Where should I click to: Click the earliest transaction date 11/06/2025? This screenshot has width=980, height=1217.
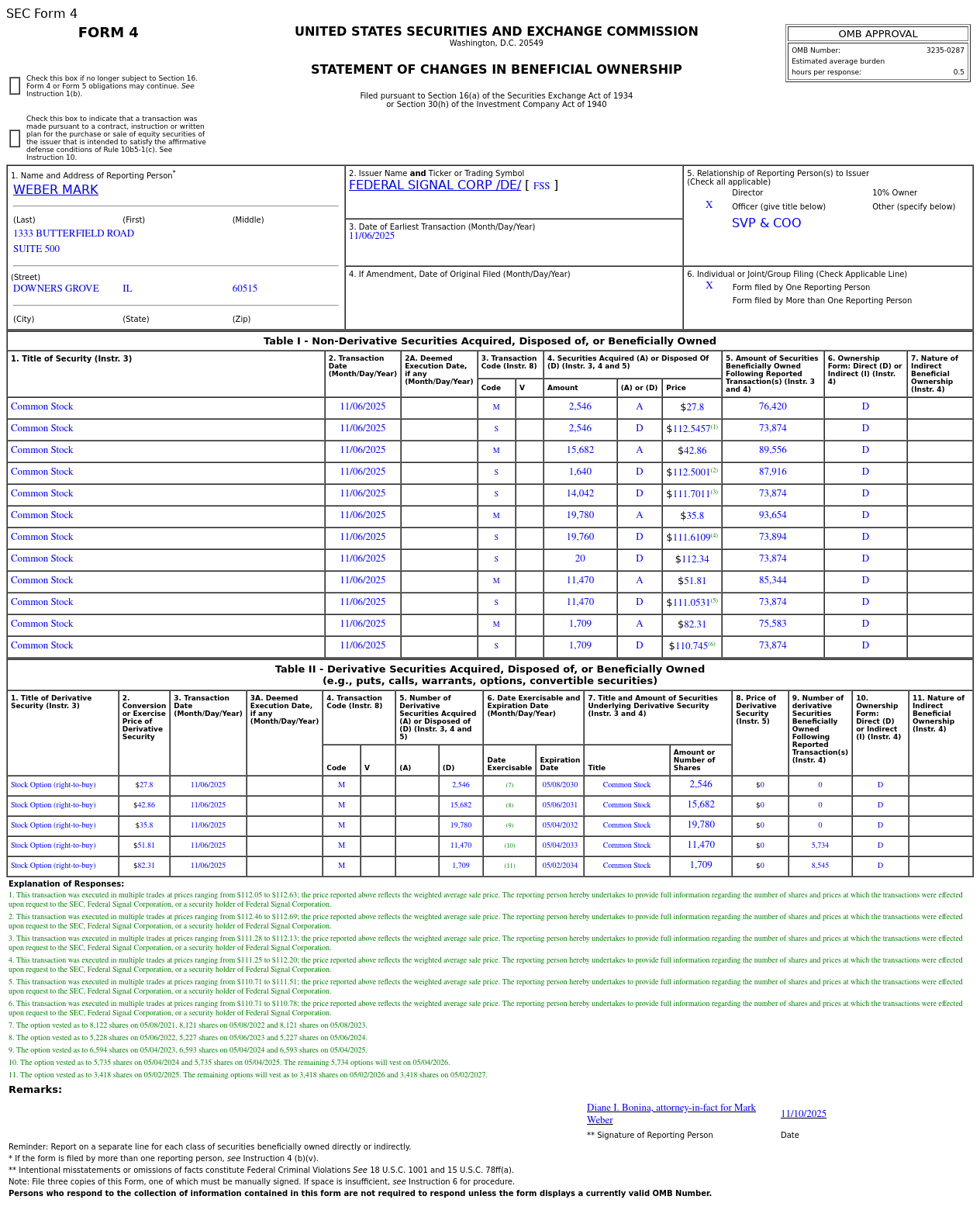(x=371, y=236)
